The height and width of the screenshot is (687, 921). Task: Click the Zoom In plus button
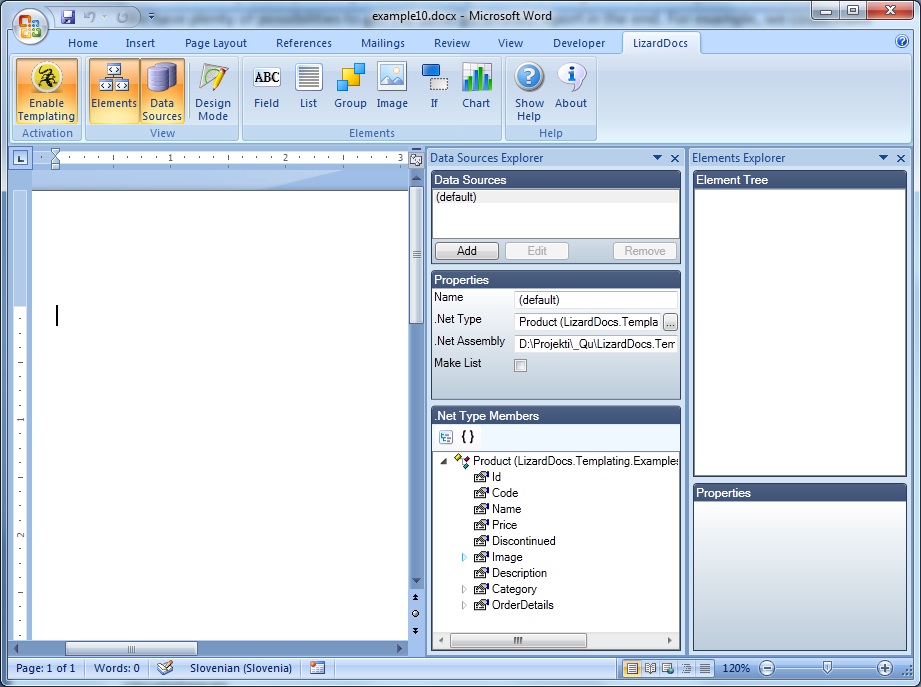pyautogui.click(x=885, y=668)
